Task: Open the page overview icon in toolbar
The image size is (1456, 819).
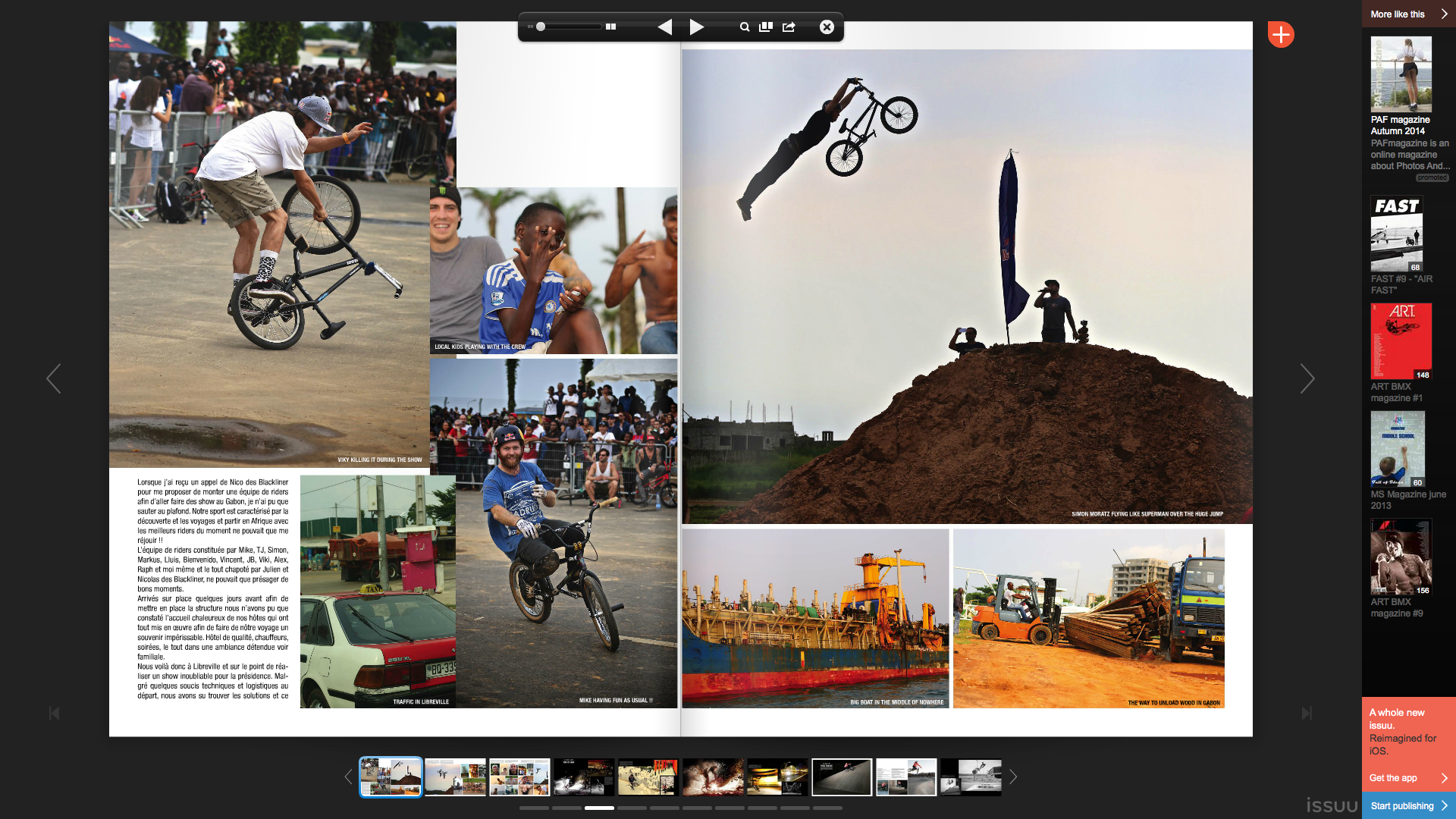Action: tap(766, 27)
